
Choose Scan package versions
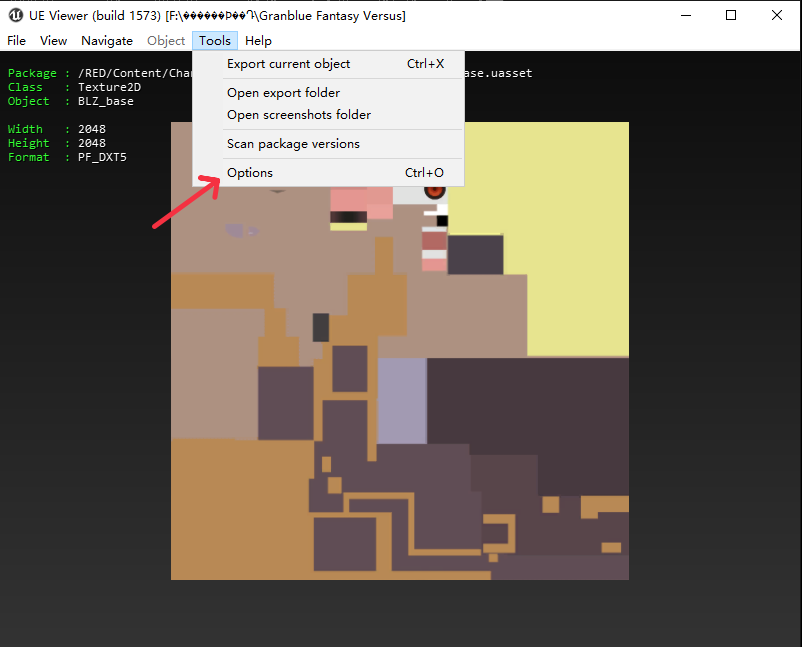(328, 144)
